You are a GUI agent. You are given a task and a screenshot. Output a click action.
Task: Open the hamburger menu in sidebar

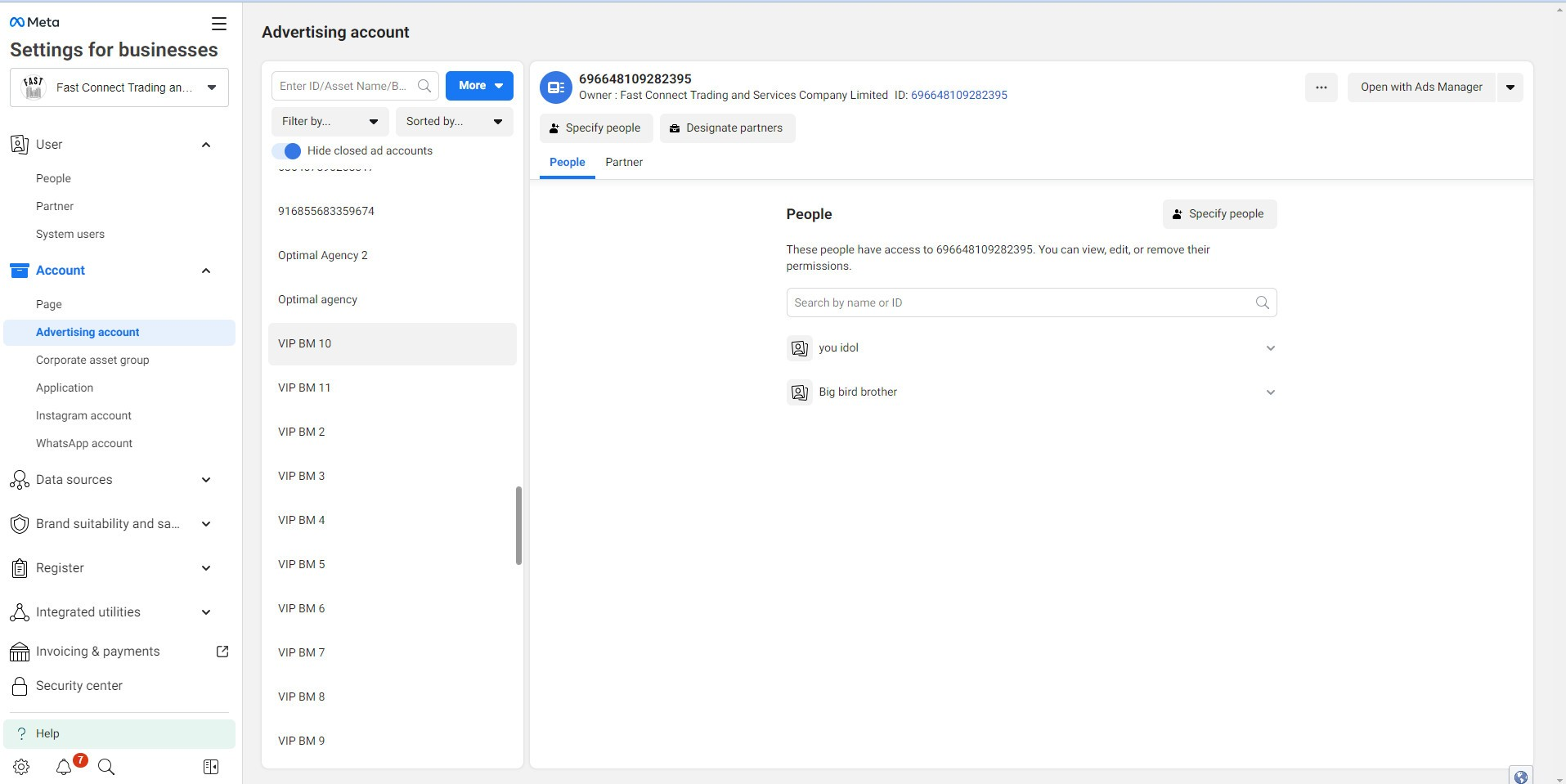(218, 24)
